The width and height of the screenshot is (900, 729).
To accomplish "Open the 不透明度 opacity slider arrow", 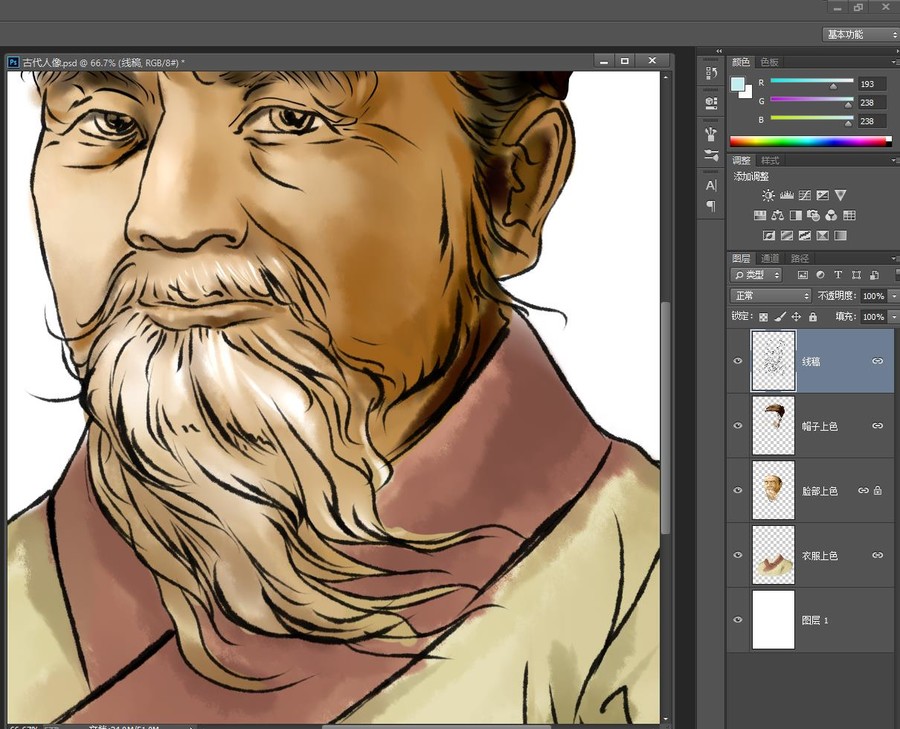I will tap(893, 296).
